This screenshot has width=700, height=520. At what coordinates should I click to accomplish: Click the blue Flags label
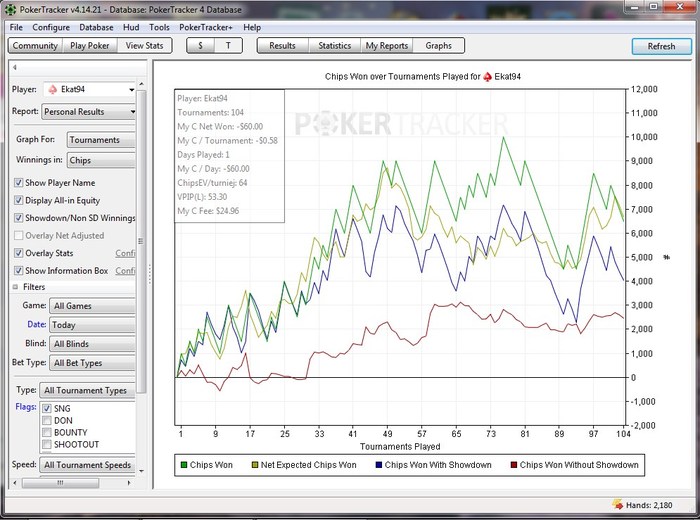tap(26, 407)
